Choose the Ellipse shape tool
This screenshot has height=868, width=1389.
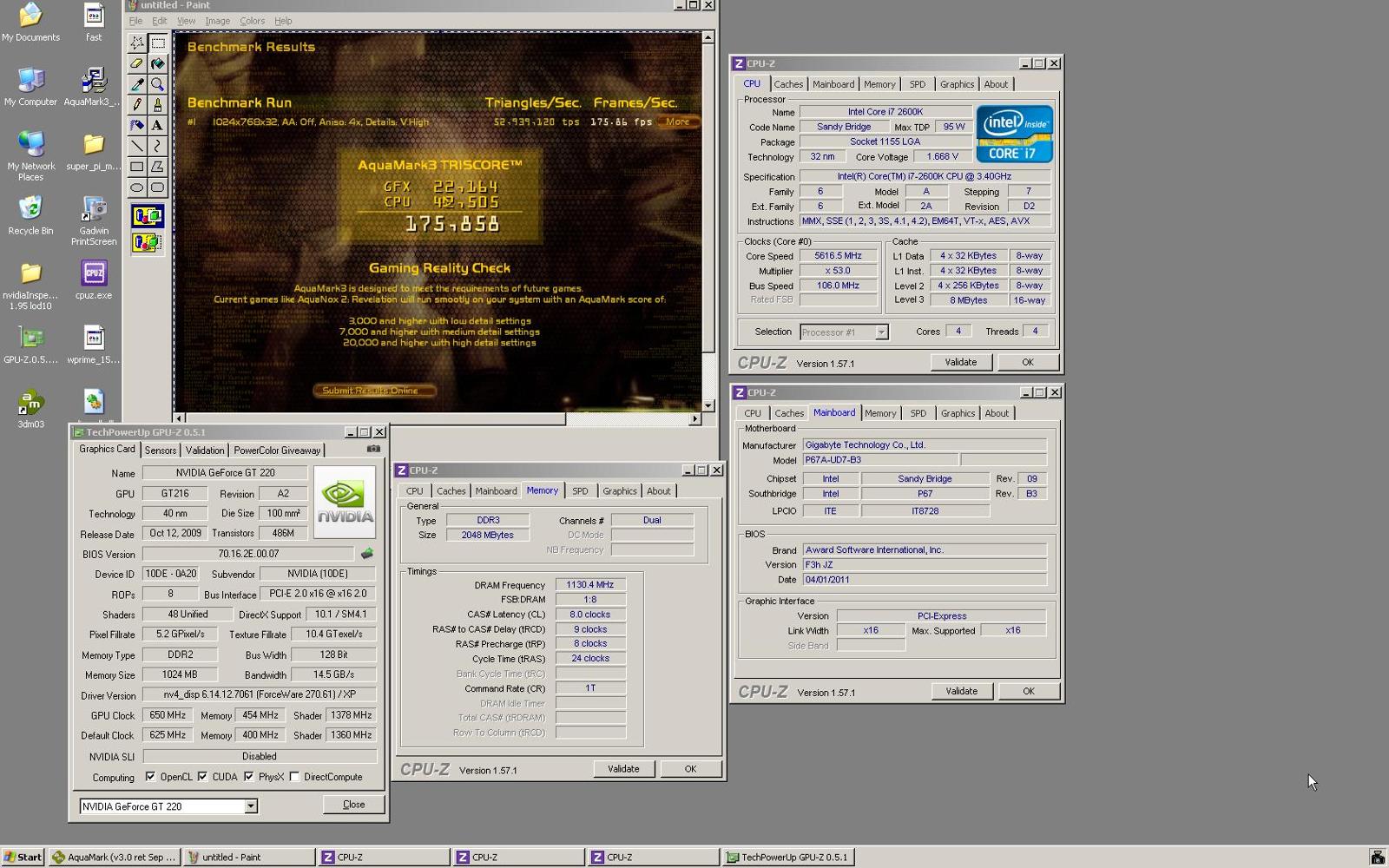(x=137, y=187)
